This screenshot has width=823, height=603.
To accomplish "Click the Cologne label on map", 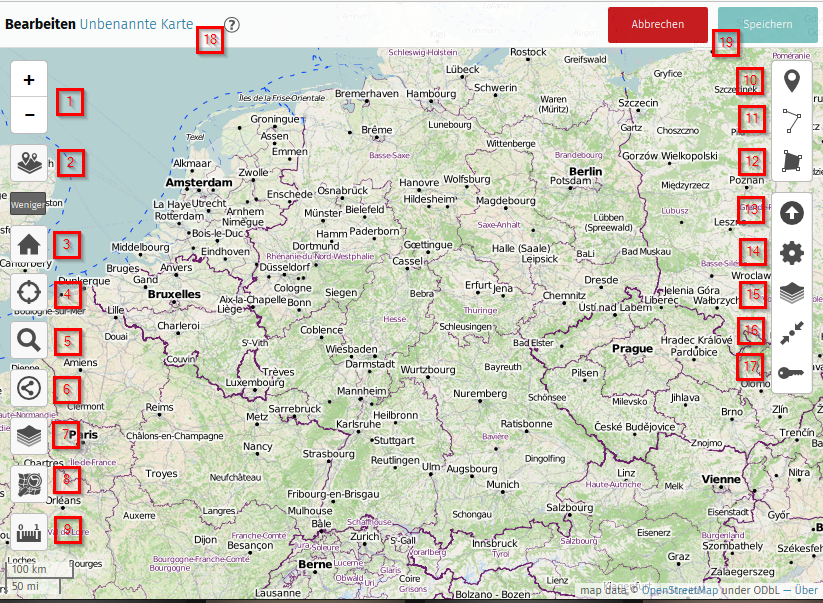I will point(293,288).
